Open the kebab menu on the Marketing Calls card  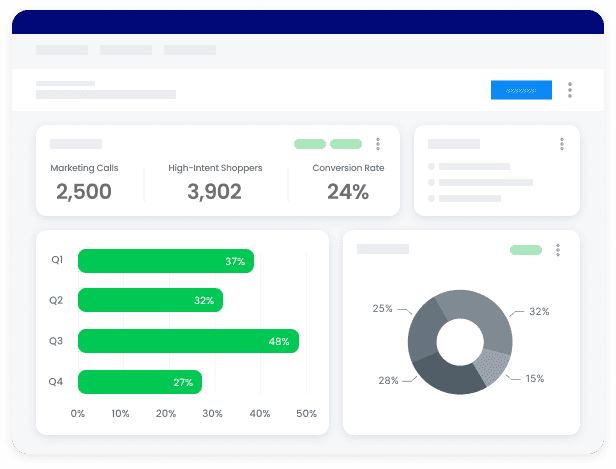pyautogui.click(x=378, y=144)
